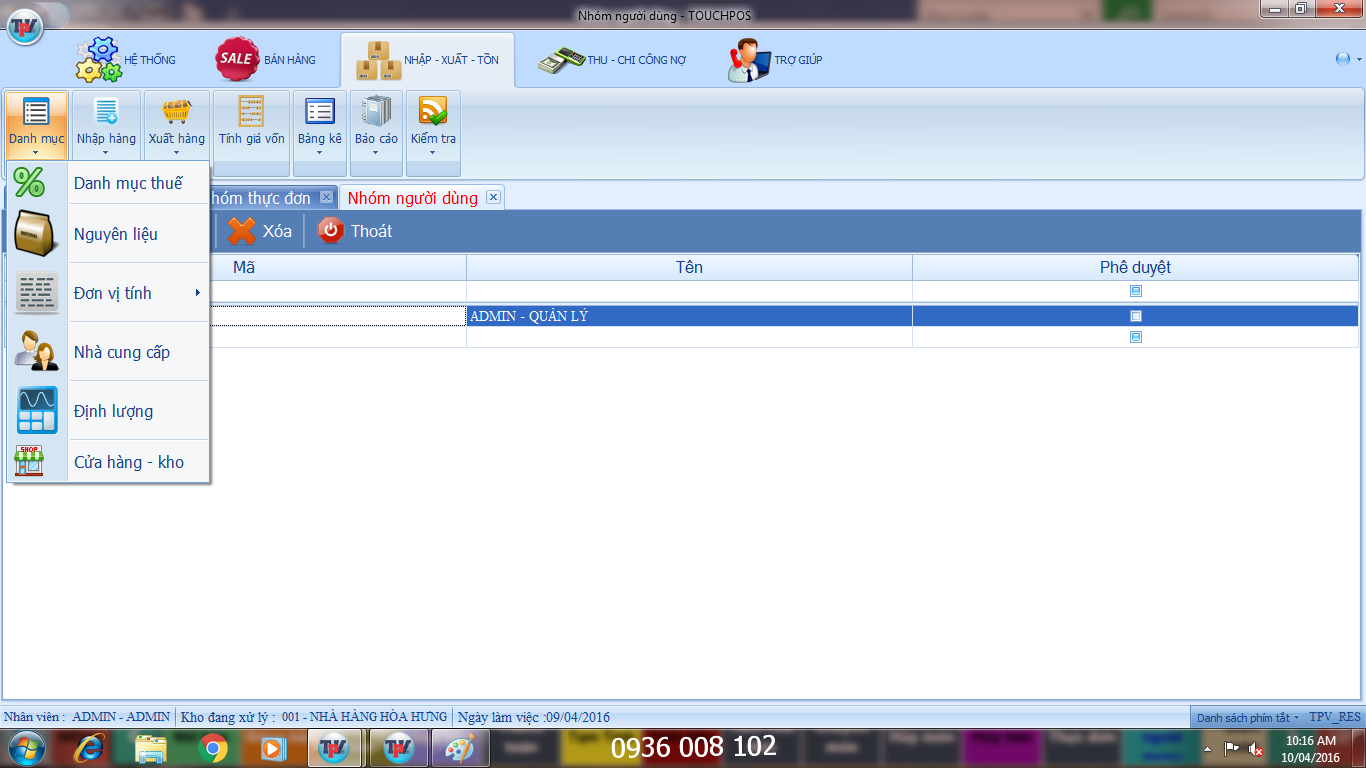1366x768 pixels.
Task: Open Danh sách phím tắt dropdown
Action: [1247, 717]
